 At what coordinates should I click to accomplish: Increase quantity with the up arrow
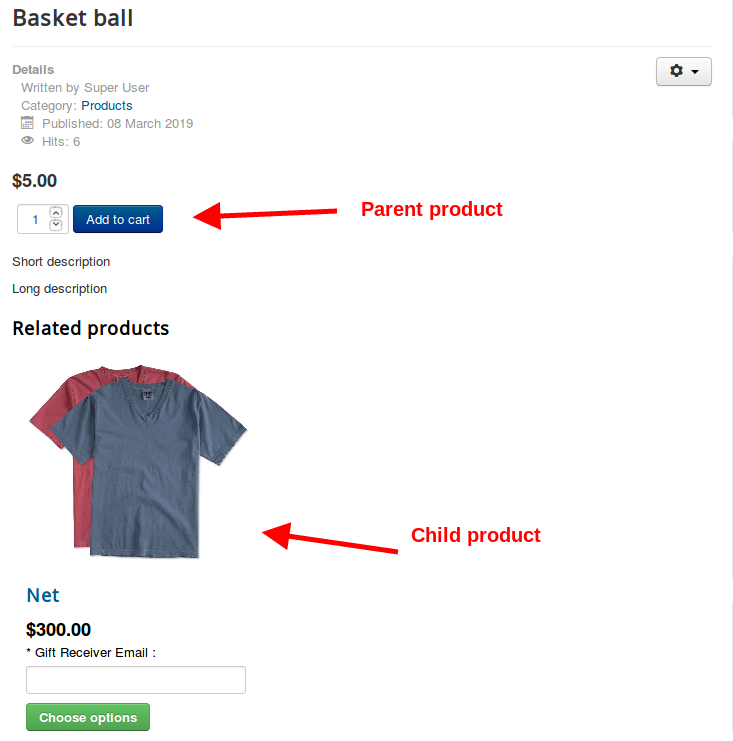tap(56, 213)
